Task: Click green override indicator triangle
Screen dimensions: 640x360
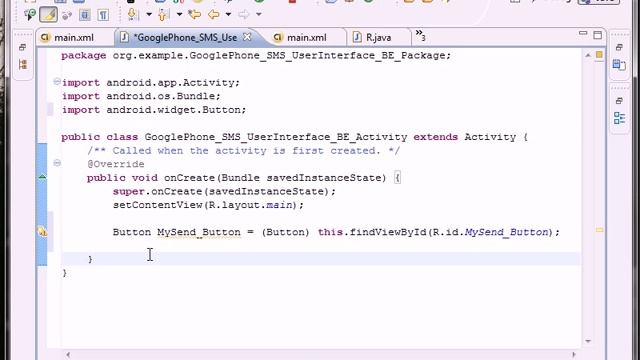Action: tap(42, 177)
